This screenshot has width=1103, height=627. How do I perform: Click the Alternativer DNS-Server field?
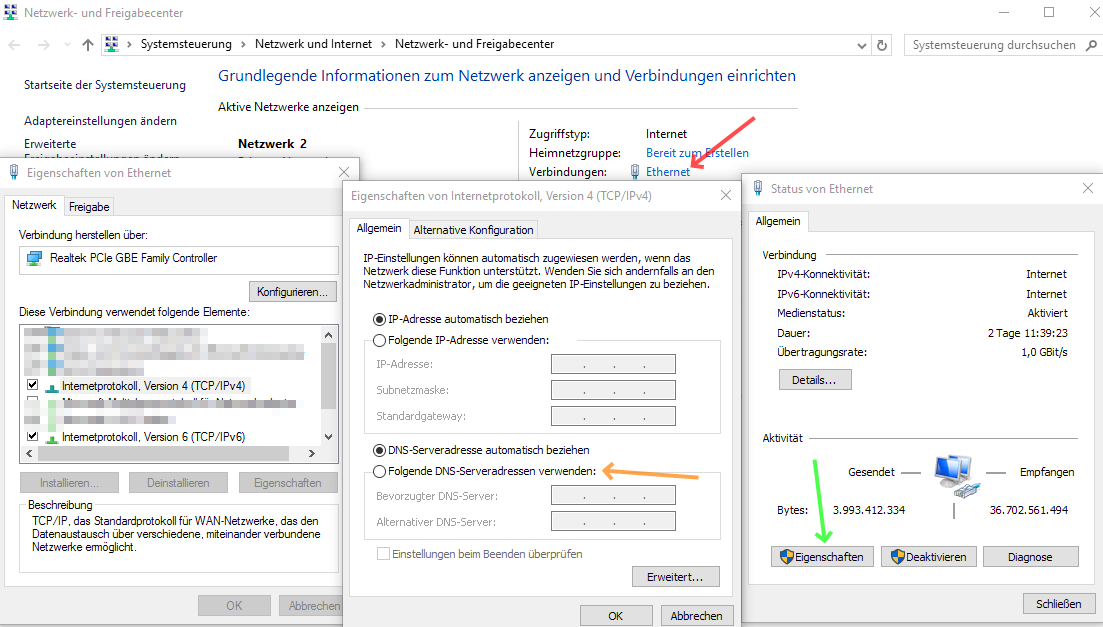point(613,521)
